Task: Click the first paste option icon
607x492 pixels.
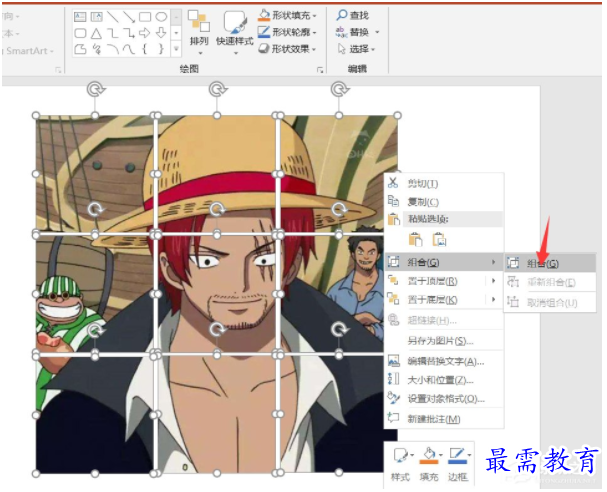Action: [415, 240]
